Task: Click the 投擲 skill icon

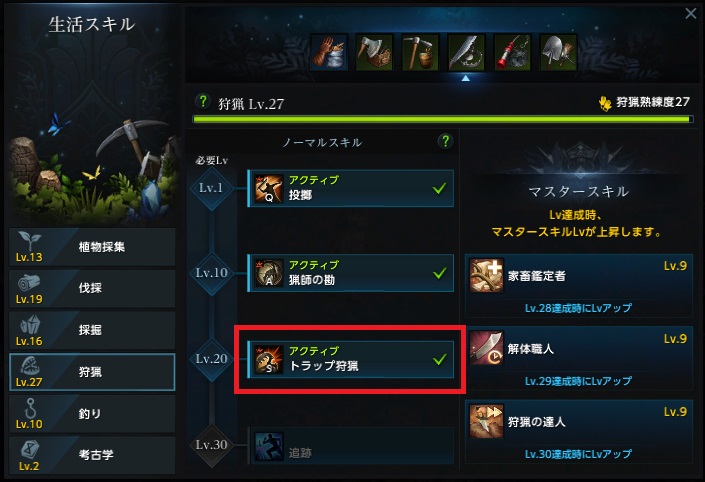Action: click(x=269, y=188)
